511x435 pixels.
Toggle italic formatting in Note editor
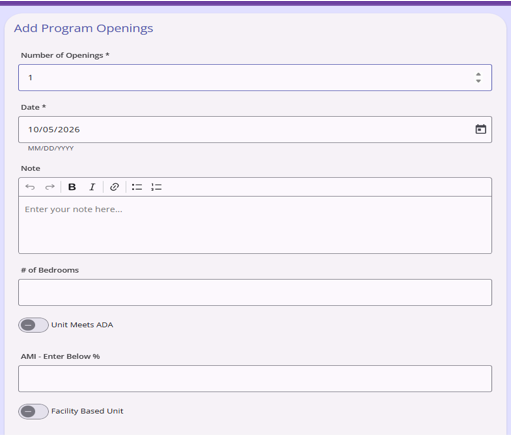(92, 187)
